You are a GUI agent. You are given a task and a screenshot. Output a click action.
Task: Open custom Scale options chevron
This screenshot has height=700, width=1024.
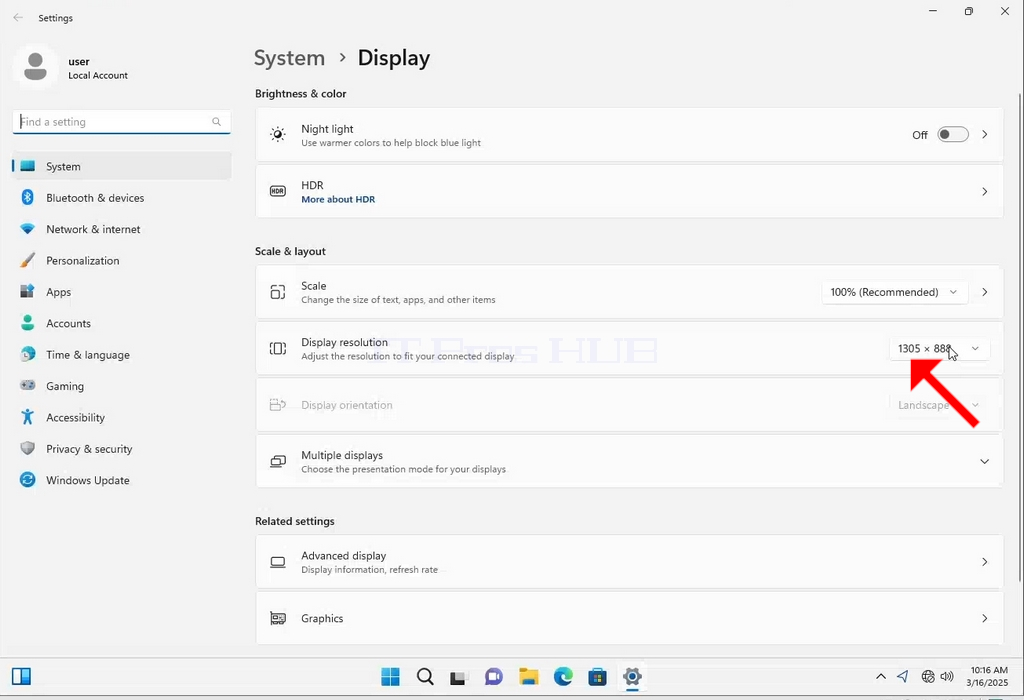tap(985, 292)
